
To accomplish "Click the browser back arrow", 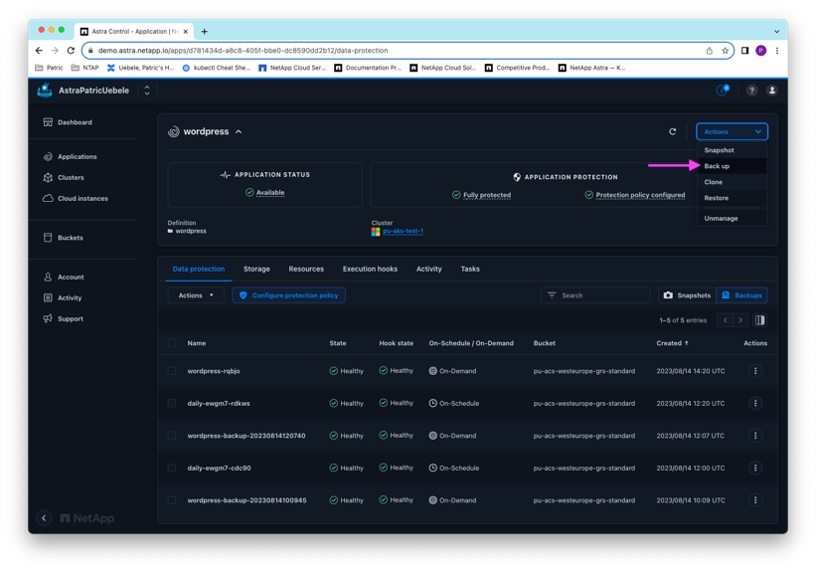I will click(39, 50).
